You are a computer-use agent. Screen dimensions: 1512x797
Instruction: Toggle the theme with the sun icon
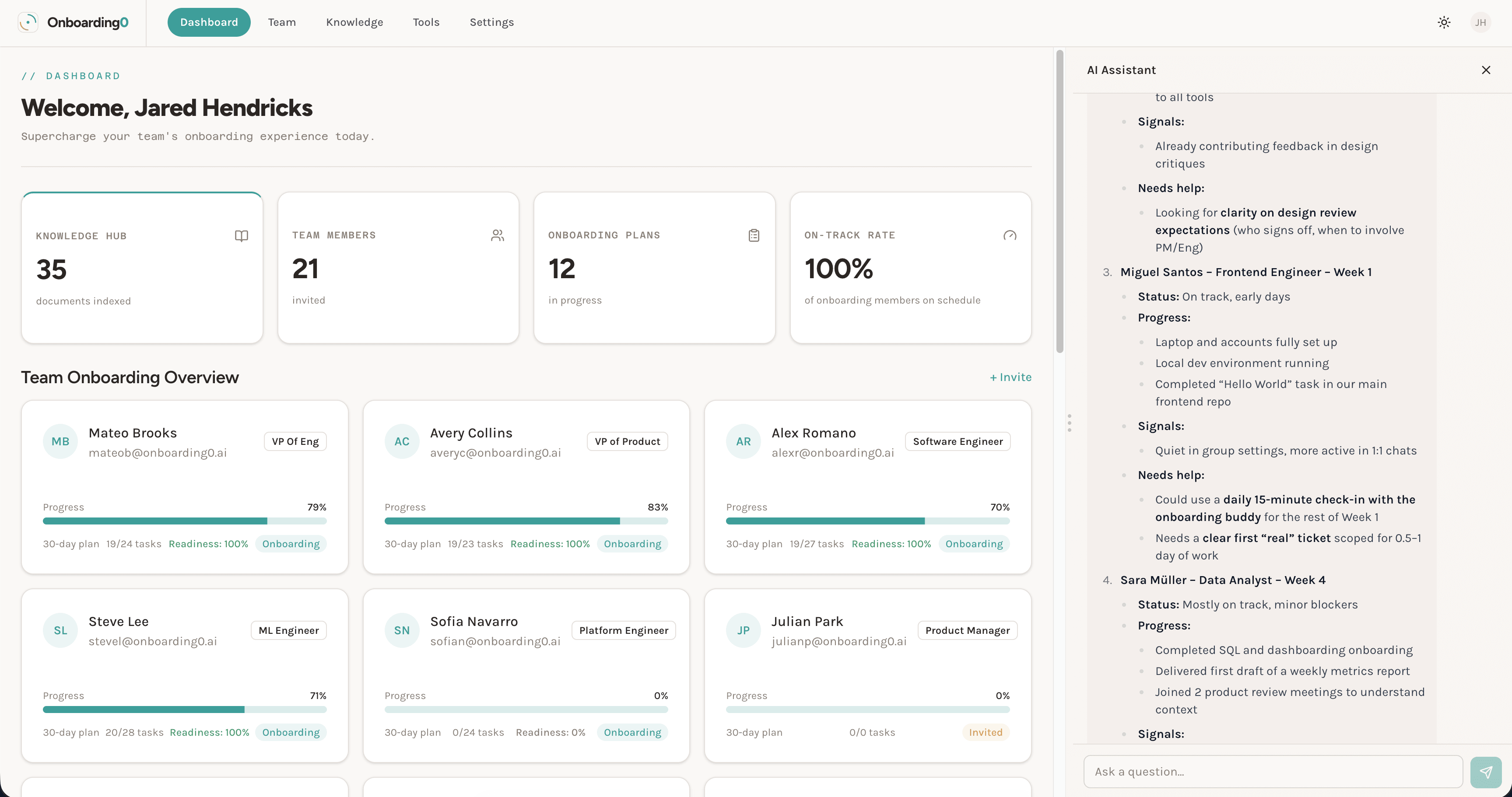pyautogui.click(x=1445, y=22)
